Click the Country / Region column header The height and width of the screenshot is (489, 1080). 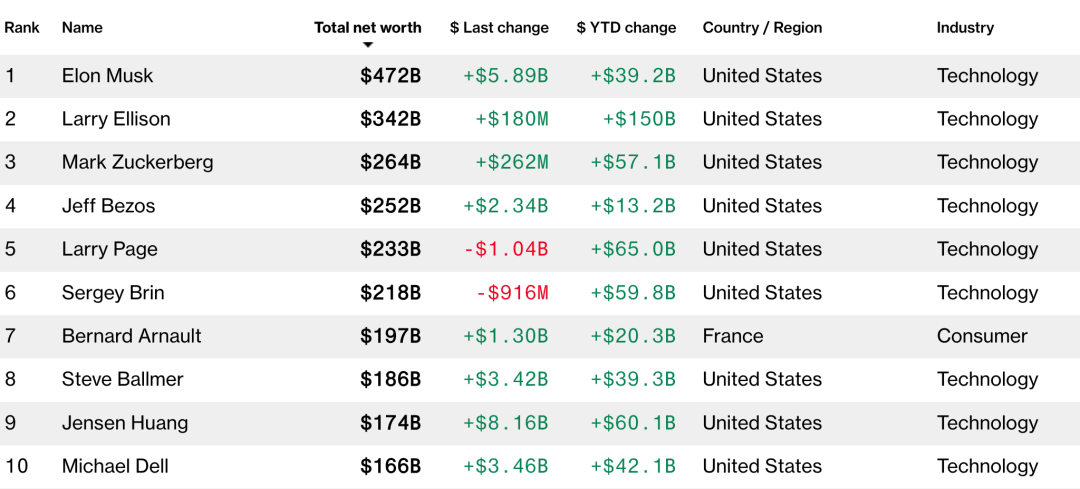click(x=762, y=28)
